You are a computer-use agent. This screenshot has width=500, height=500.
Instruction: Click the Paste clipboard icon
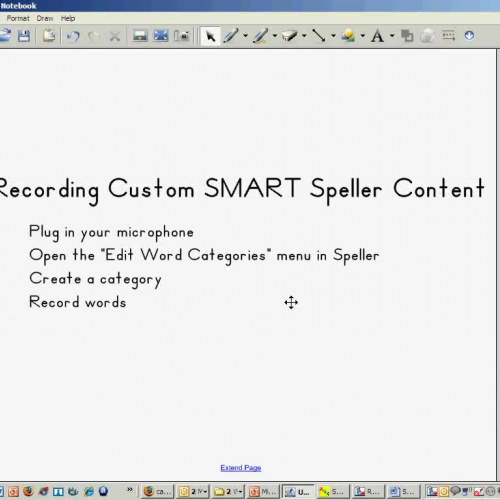coord(49,36)
